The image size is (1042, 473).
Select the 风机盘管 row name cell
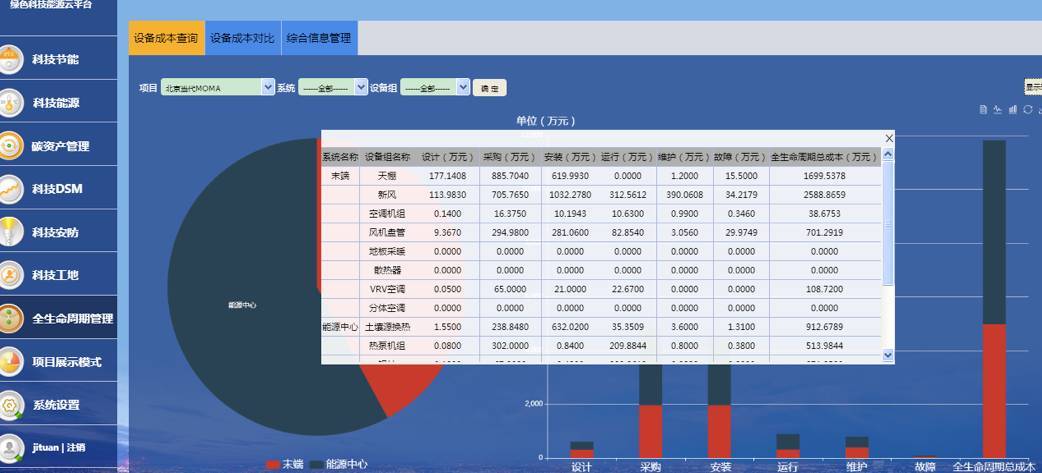387,233
